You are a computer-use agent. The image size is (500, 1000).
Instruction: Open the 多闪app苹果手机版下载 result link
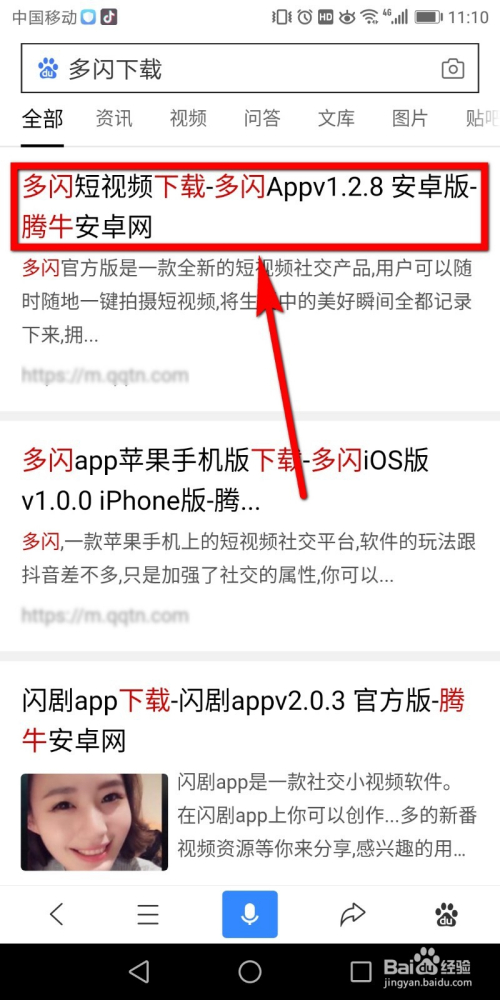point(226,481)
